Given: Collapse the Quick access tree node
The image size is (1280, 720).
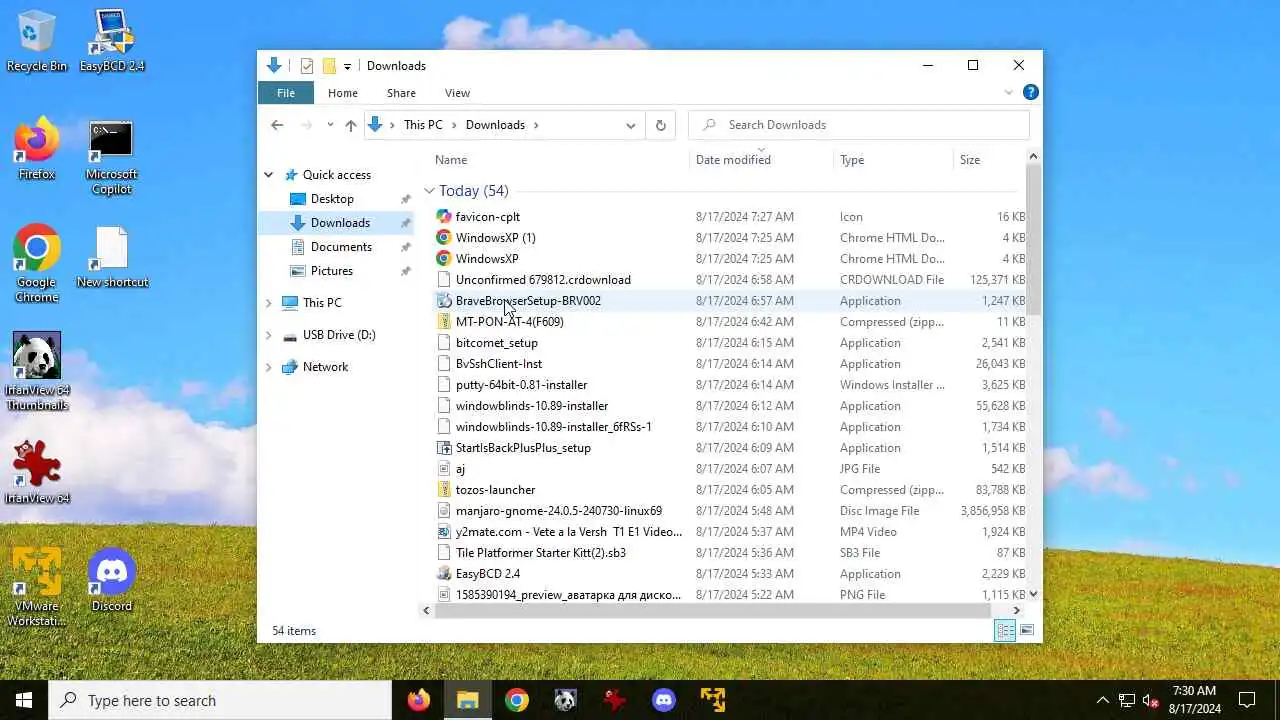Looking at the screenshot, I should [268, 175].
